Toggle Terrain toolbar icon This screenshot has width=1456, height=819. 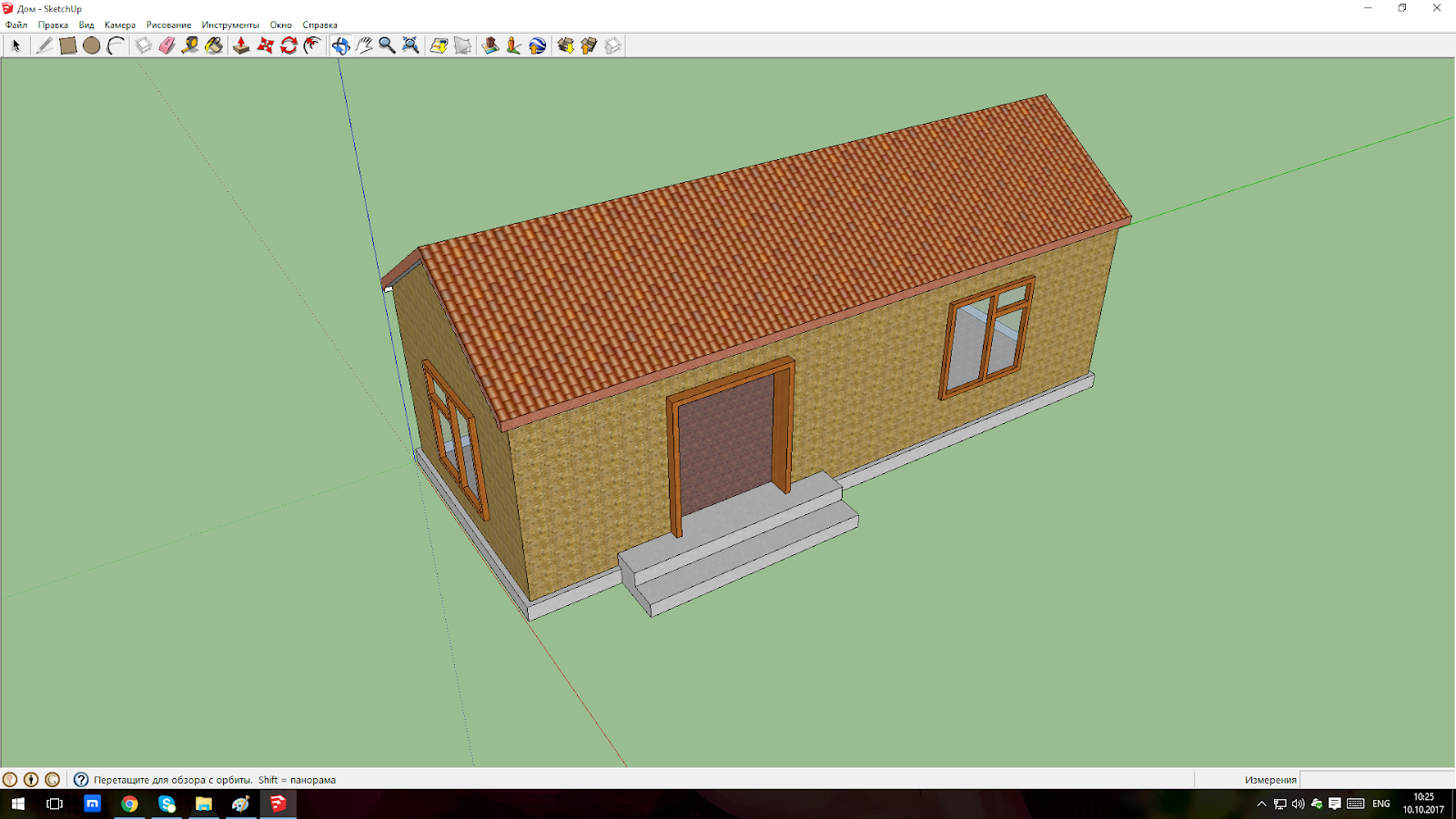coord(462,45)
